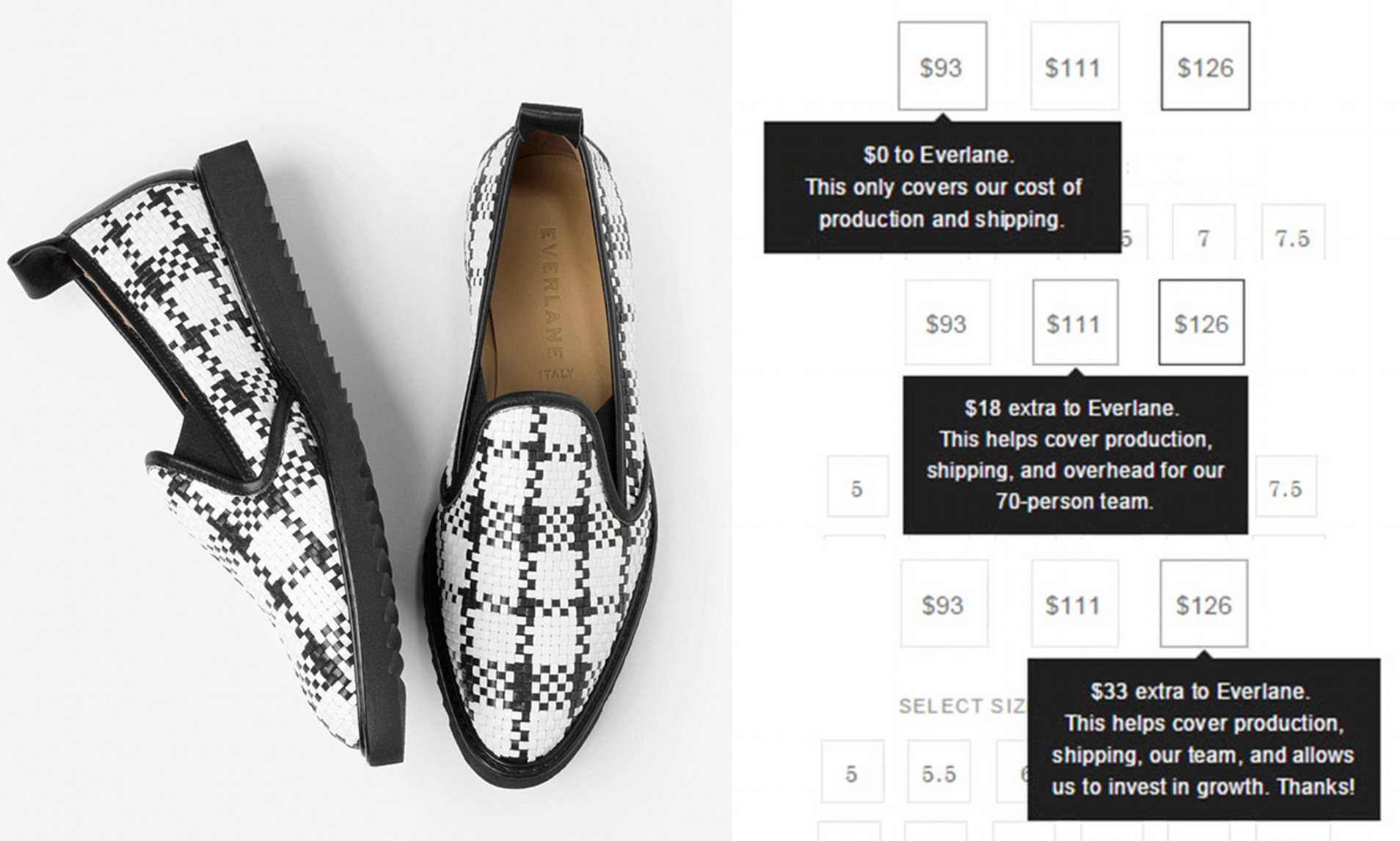Pick $126 in the middle price row
Image resolution: width=1400 pixels, height=841 pixels.
click(1201, 323)
